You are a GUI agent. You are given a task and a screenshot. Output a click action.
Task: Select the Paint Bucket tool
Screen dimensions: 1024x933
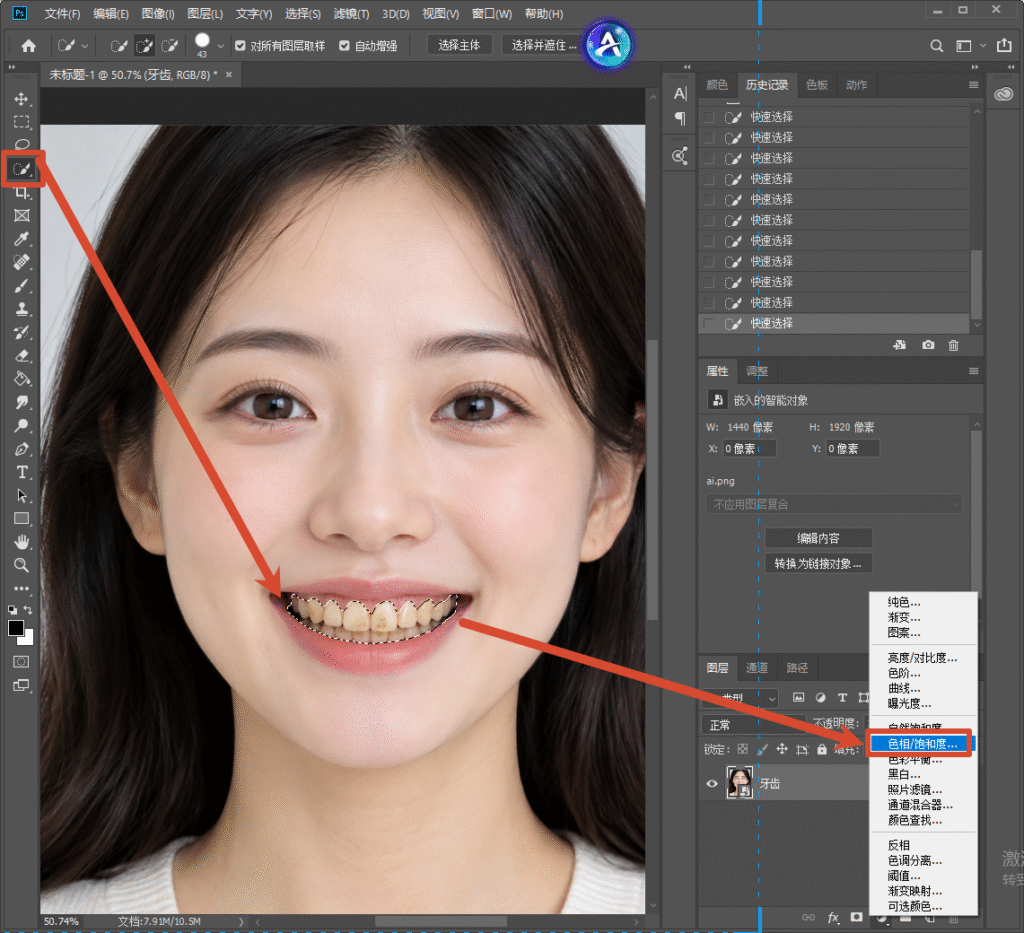click(22, 379)
